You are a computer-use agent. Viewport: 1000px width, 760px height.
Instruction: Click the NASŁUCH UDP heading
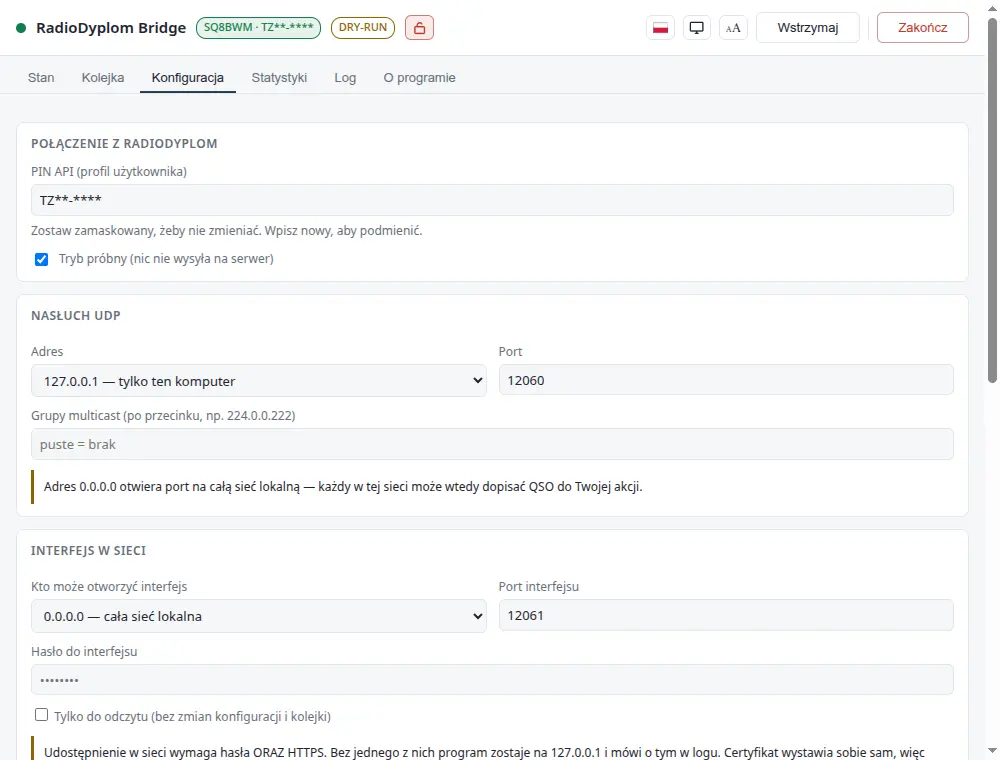tap(76, 316)
